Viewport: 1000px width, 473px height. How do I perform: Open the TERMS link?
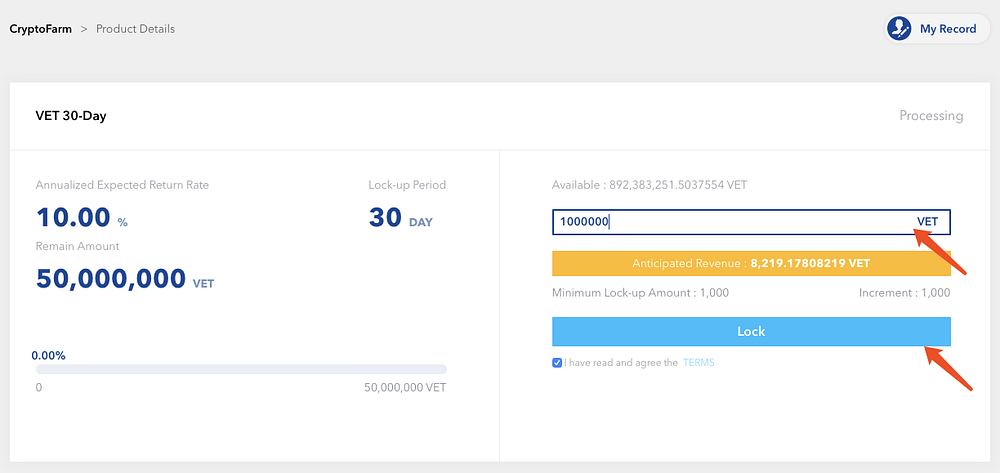(699, 363)
